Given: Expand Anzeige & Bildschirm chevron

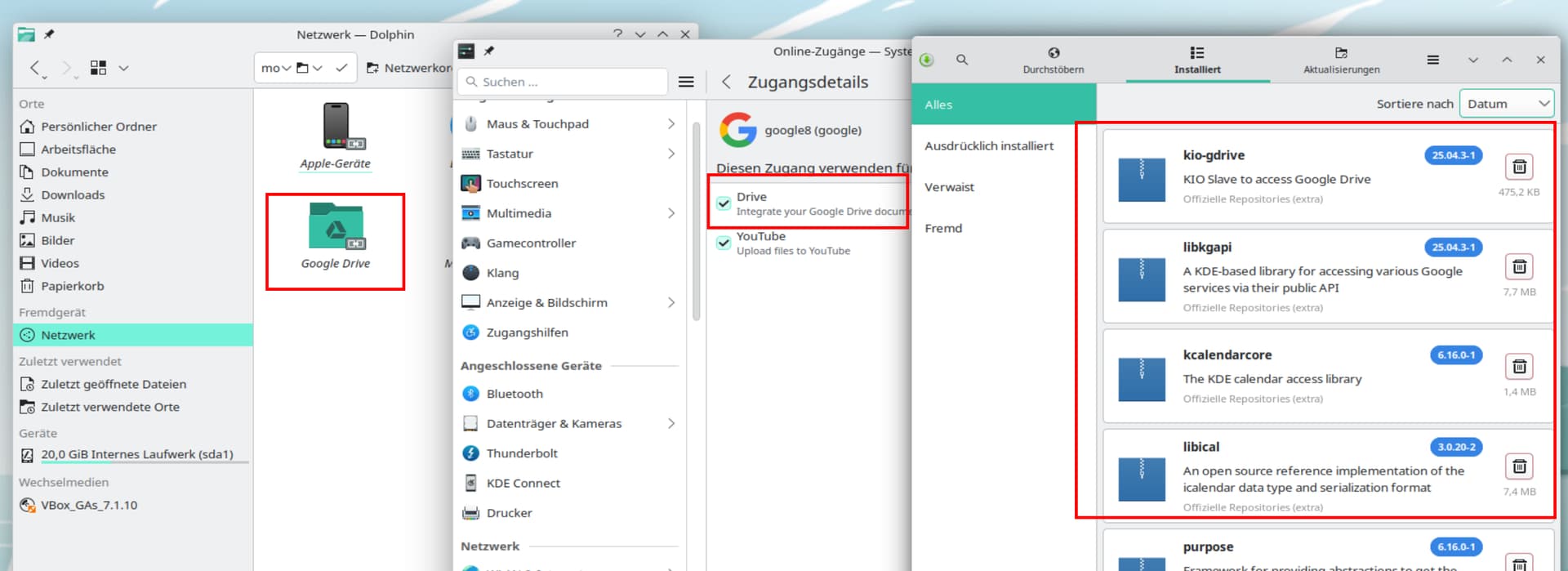Looking at the screenshot, I should point(671,302).
